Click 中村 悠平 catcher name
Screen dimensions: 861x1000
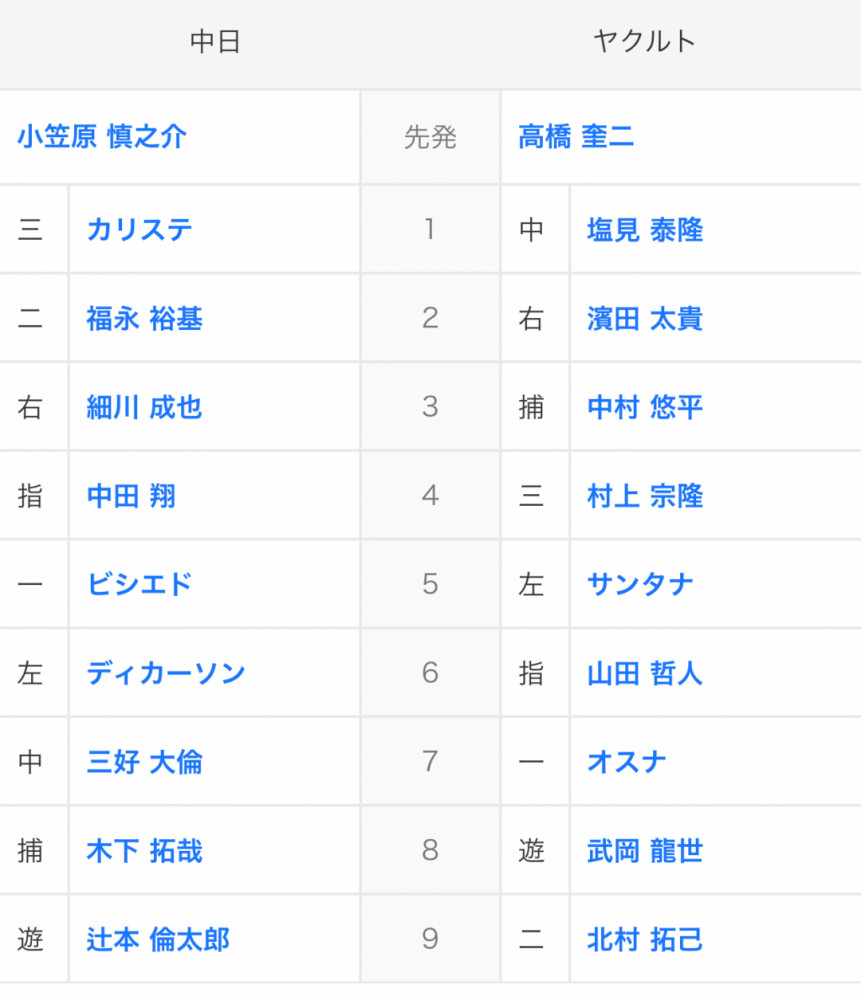pyautogui.click(x=645, y=407)
